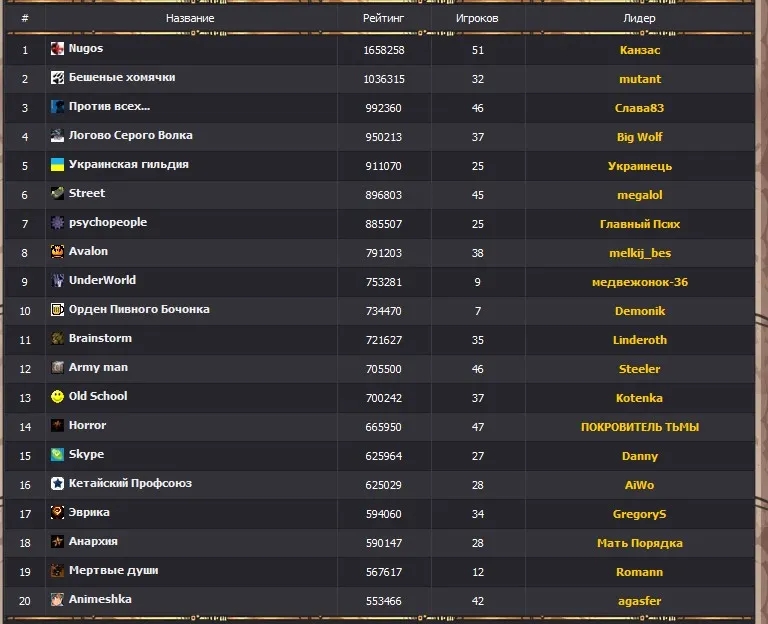Open leader profile Слава83
768x624 pixels.
point(639,108)
